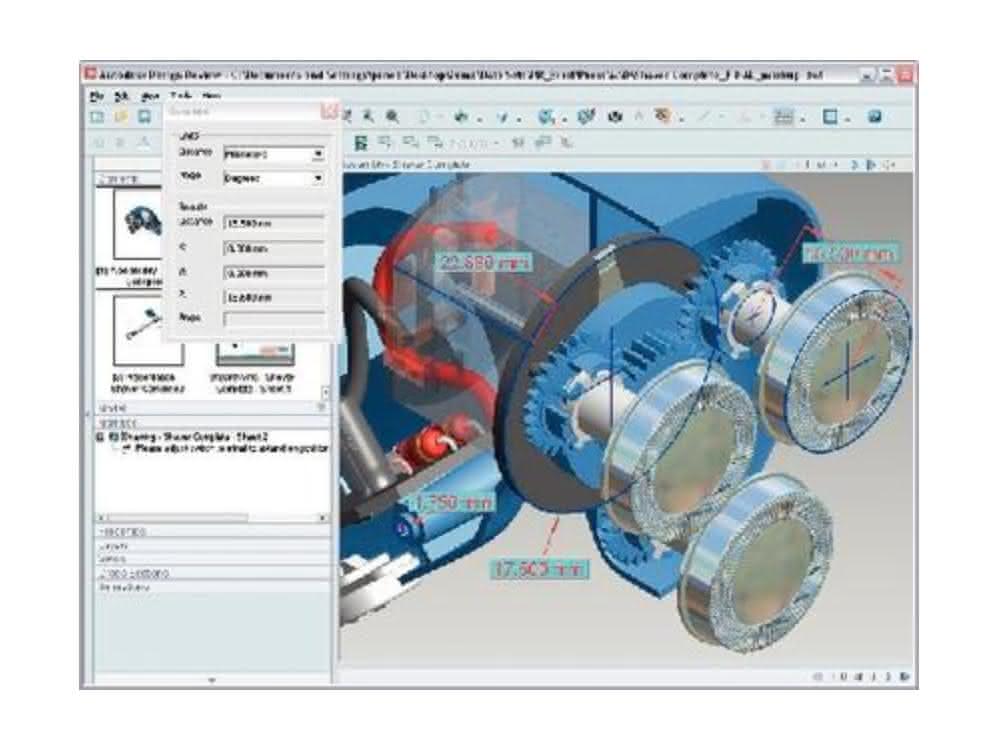This screenshot has width=1000, height=750.
Task: Select the 'Please adjust...' markup entry
Action: [225, 449]
